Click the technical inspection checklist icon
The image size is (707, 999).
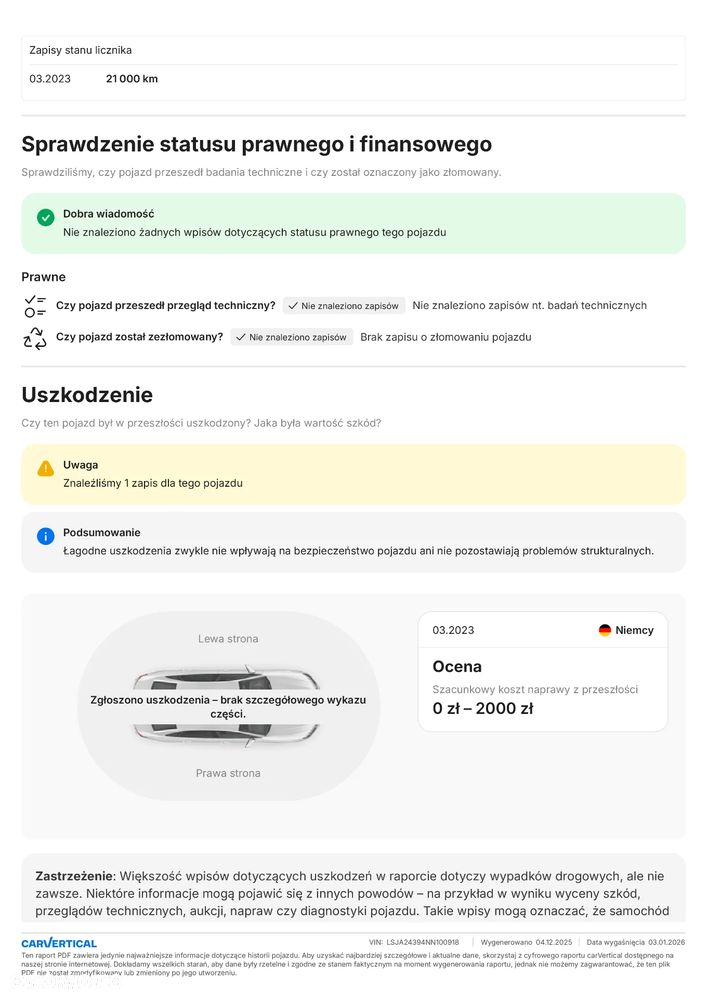pyautogui.click(x=34, y=306)
